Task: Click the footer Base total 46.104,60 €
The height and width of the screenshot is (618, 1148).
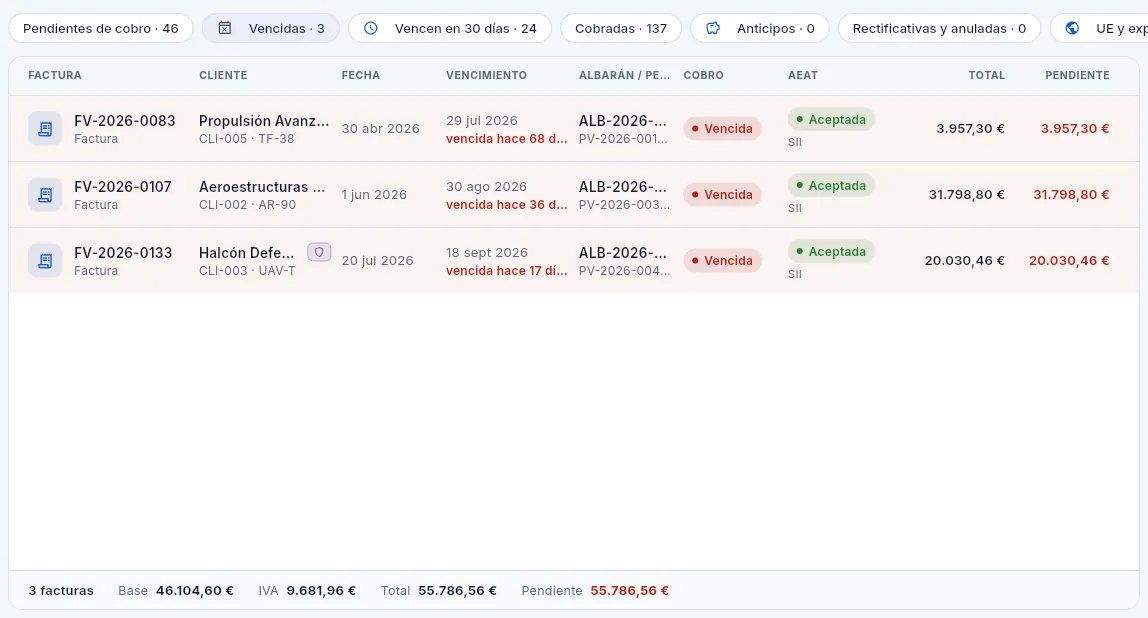Action: (x=195, y=591)
